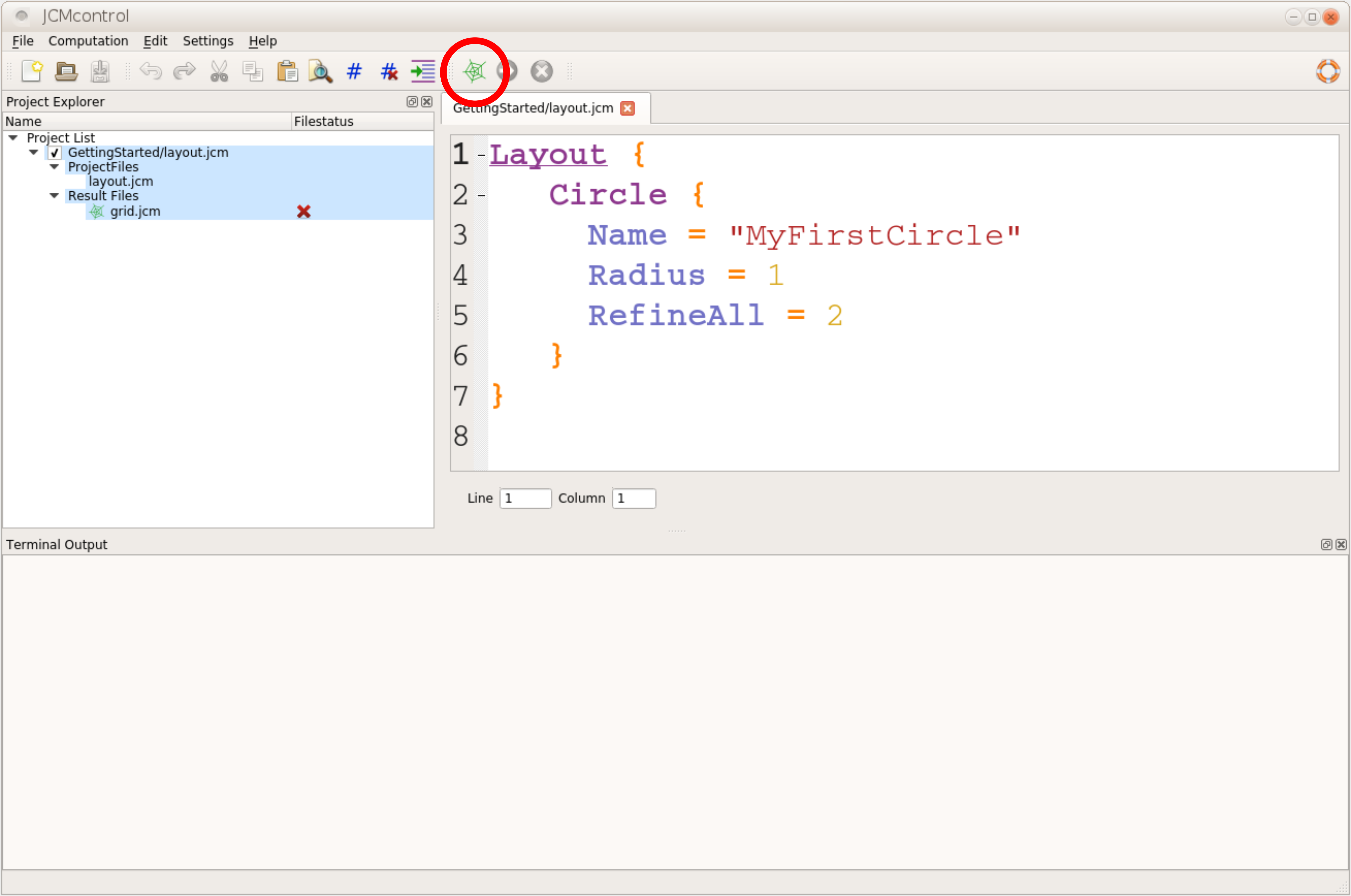The height and width of the screenshot is (896, 1351).
Task: Fold the Circle block at line 2
Action: [x=482, y=195]
